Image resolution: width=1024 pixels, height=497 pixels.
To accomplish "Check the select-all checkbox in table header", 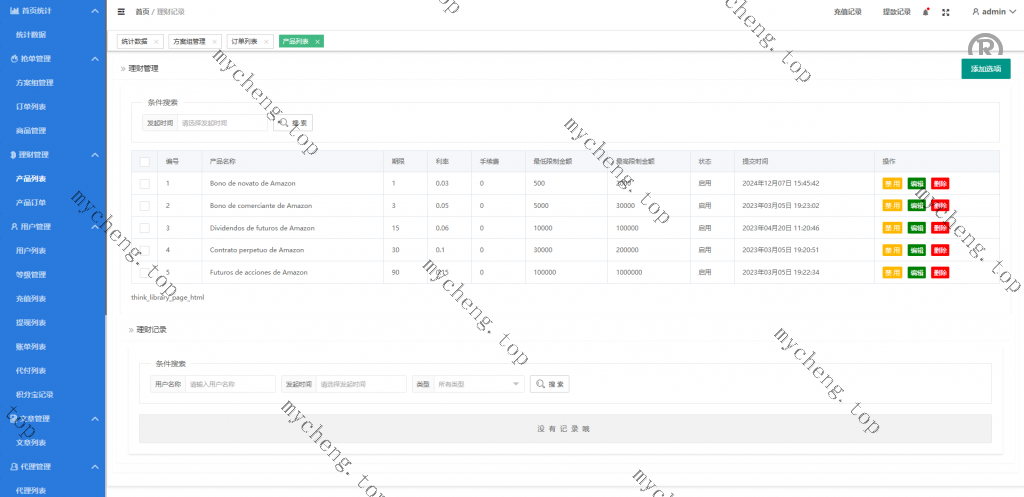I will [145, 161].
